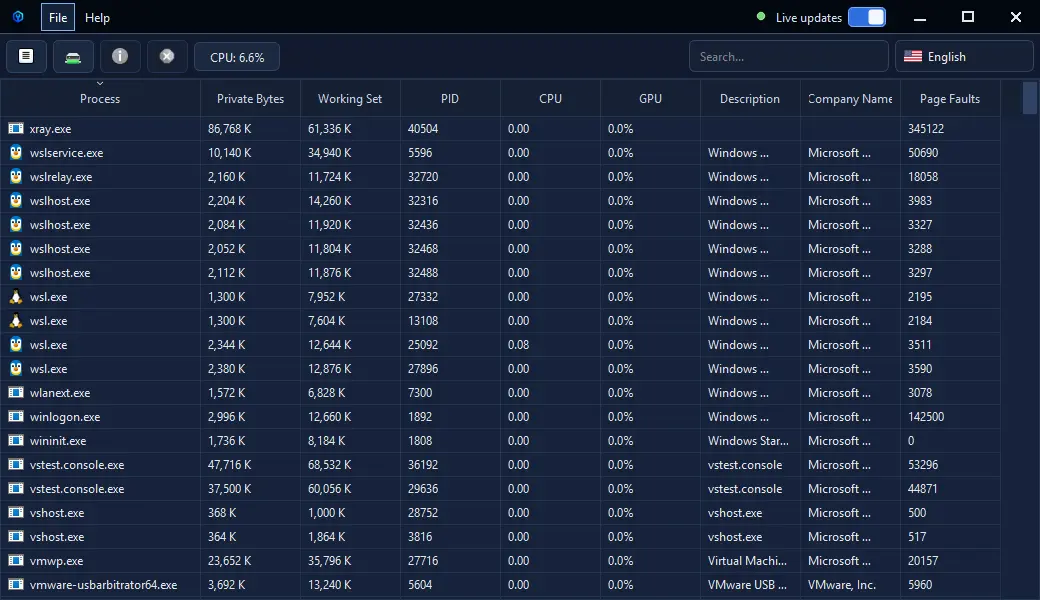Sort by Description column header

tap(750, 98)
